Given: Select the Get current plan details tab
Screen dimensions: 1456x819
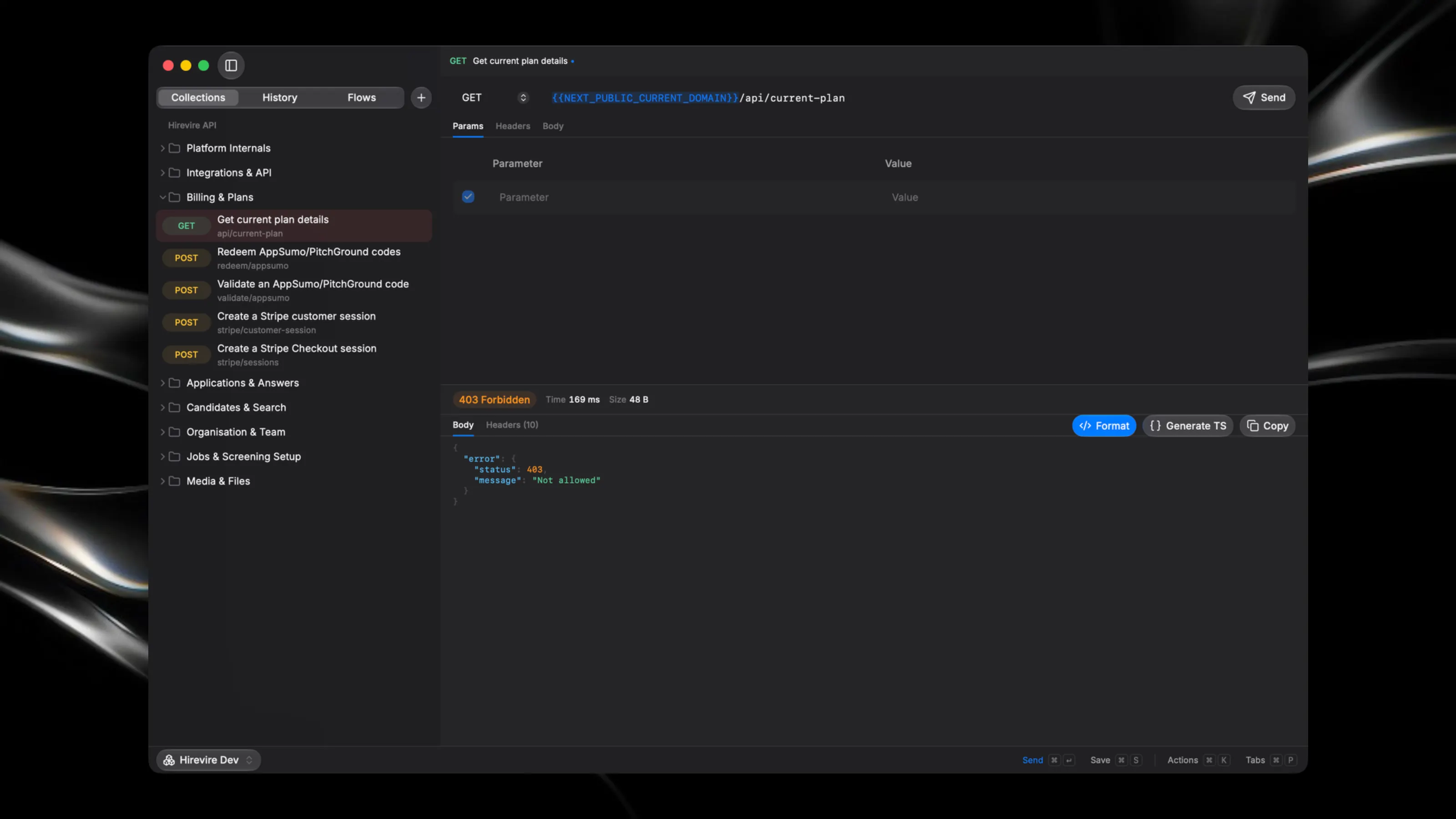Looking at the screenshot, I should coord(512,61).
